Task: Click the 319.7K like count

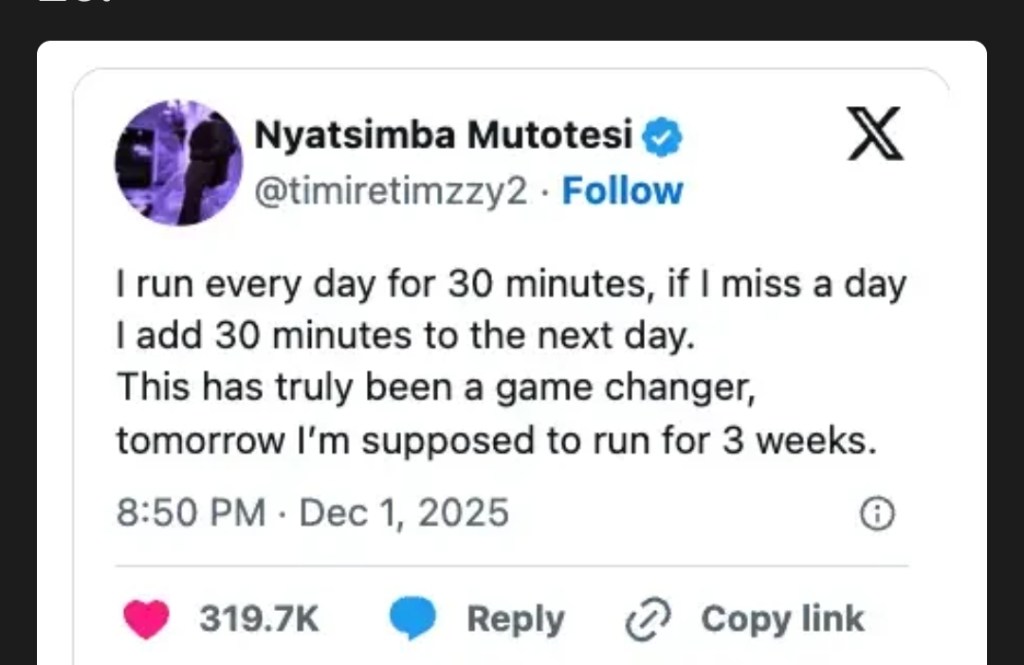Action: click(x=259, y=620)
